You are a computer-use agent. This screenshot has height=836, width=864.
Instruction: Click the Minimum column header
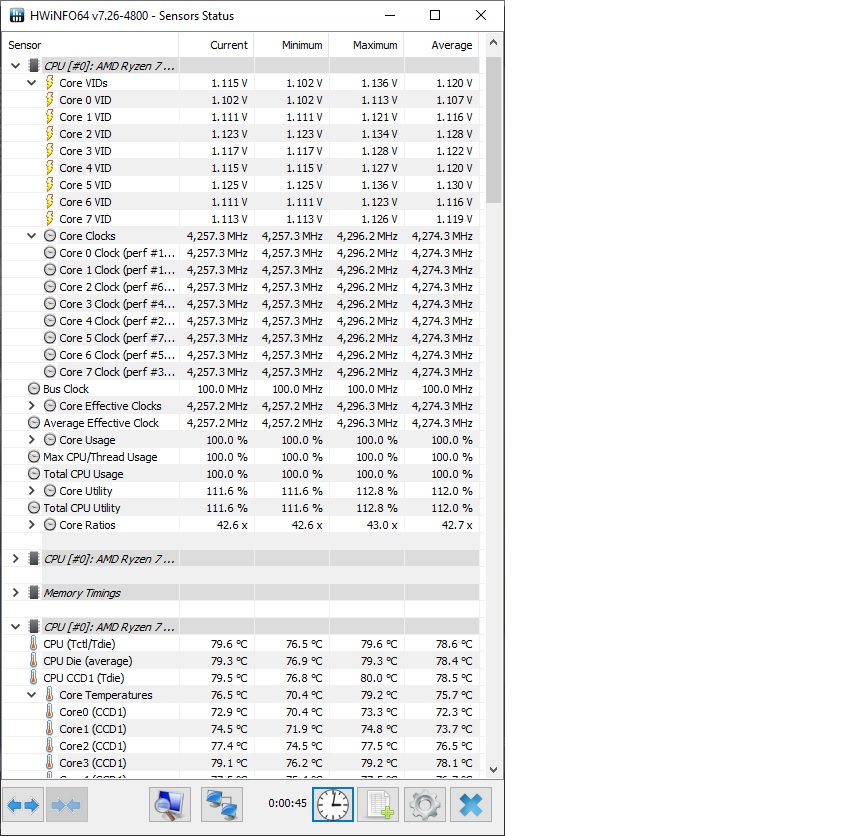point(291,45)
